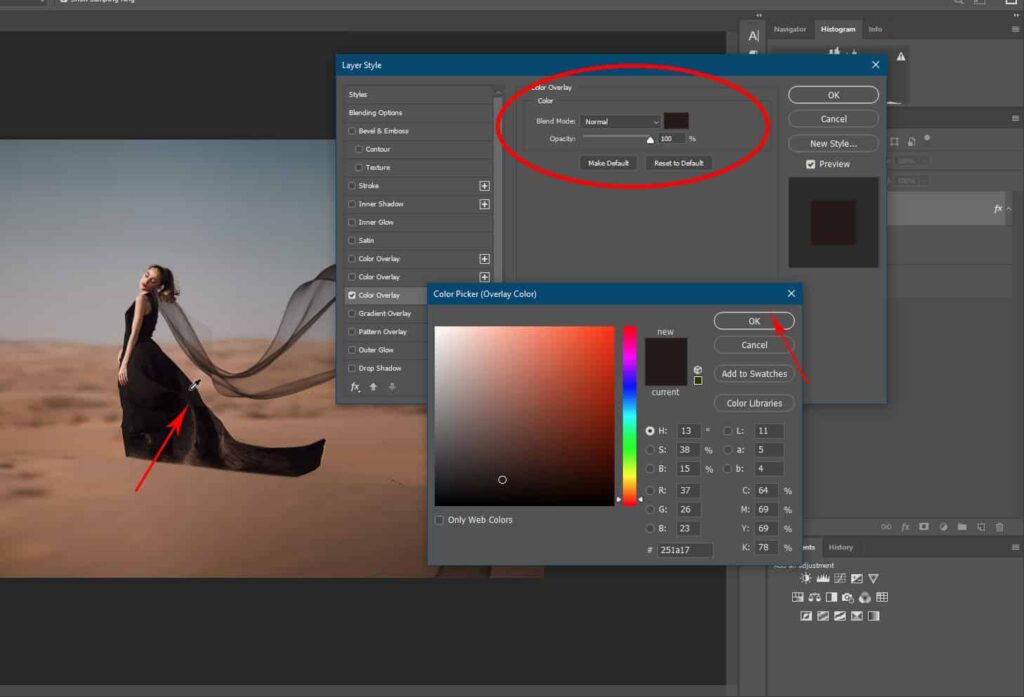Enable the Texture checkbox
The width and height of the screenshot is (1024, 697).
pyautogui.click(x=359, y=167)
